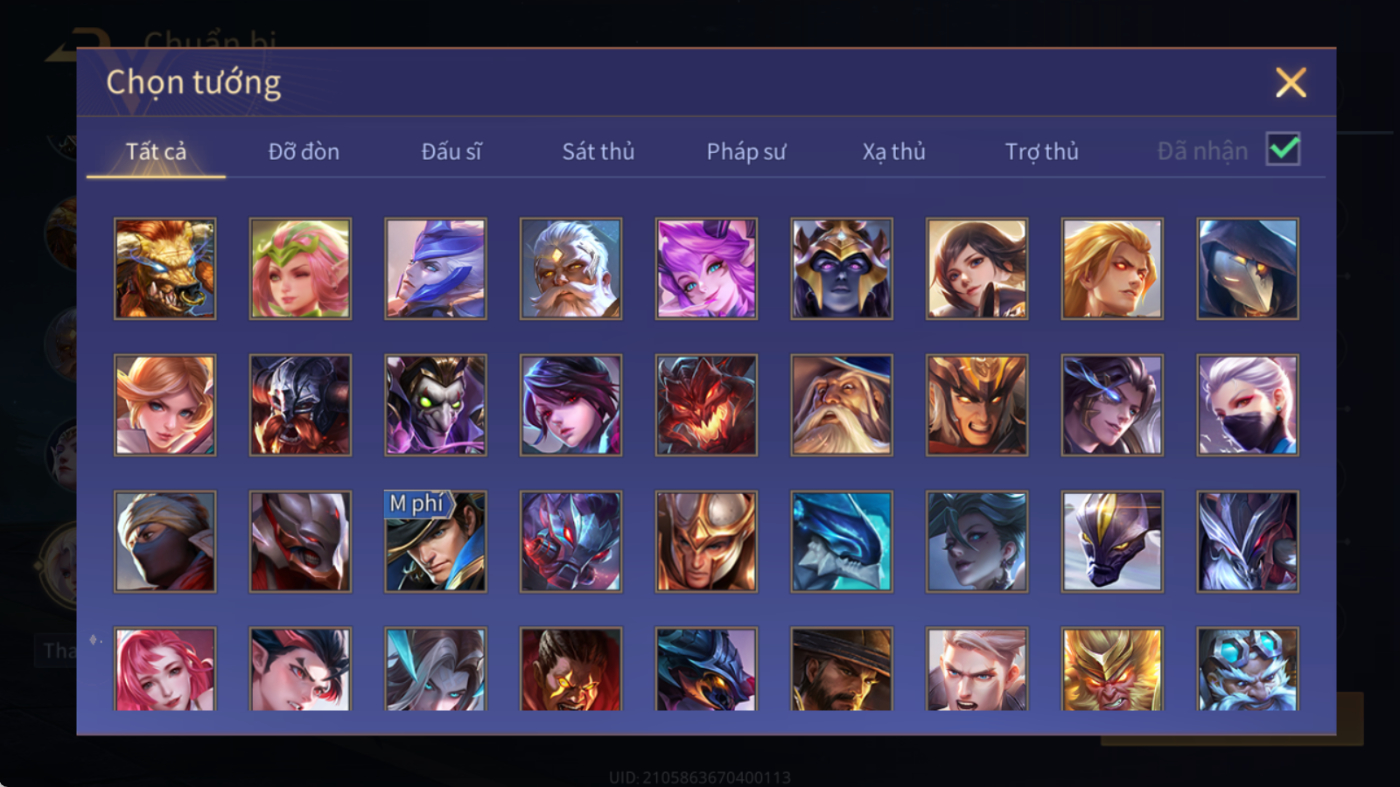Select the white-haired masked ninja hero

tap(1248, 405)
